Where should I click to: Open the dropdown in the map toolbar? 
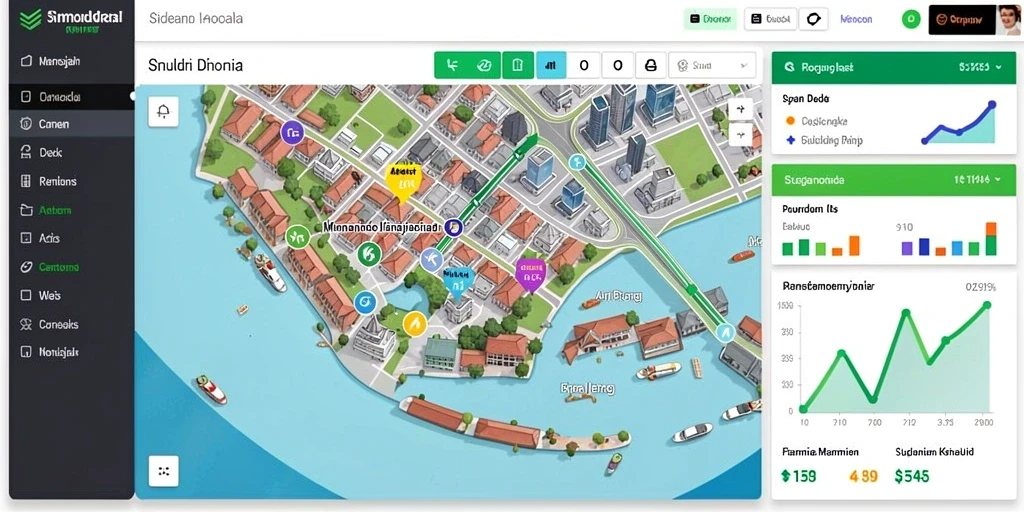[712, 65]
